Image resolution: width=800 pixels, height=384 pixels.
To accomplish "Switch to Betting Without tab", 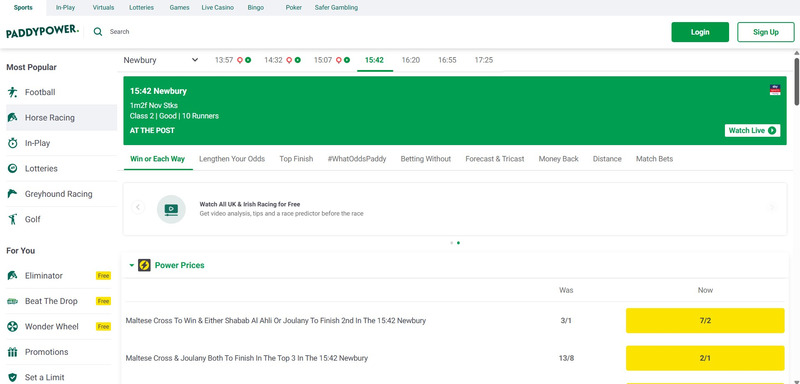I will click(x=426, y=159).
